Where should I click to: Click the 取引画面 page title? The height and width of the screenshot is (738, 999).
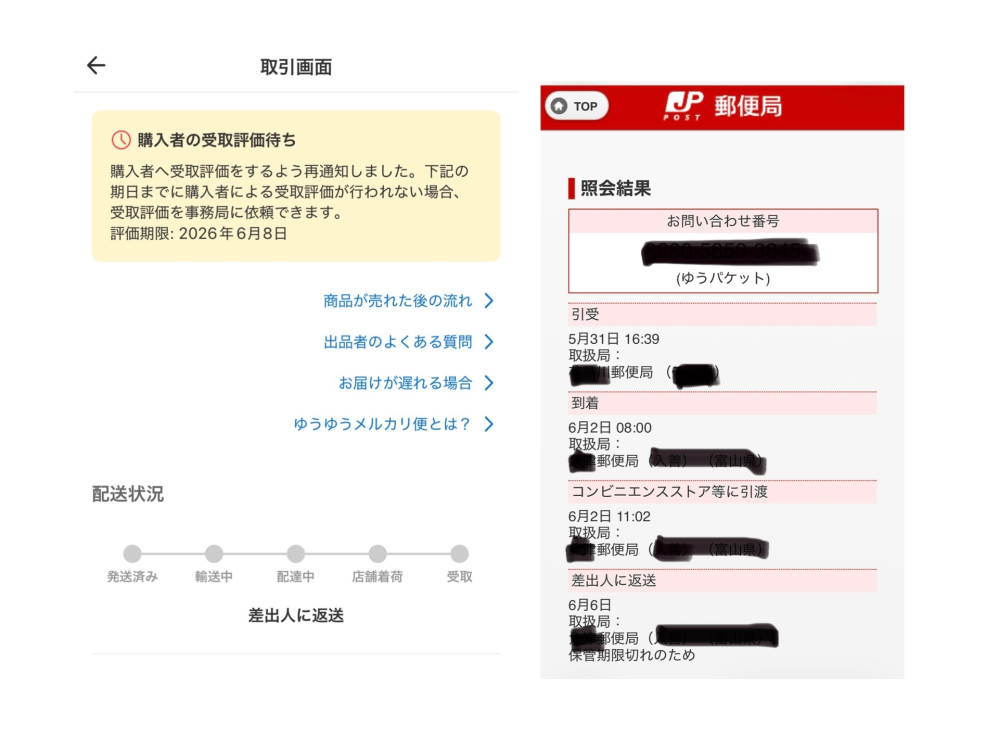296,67
